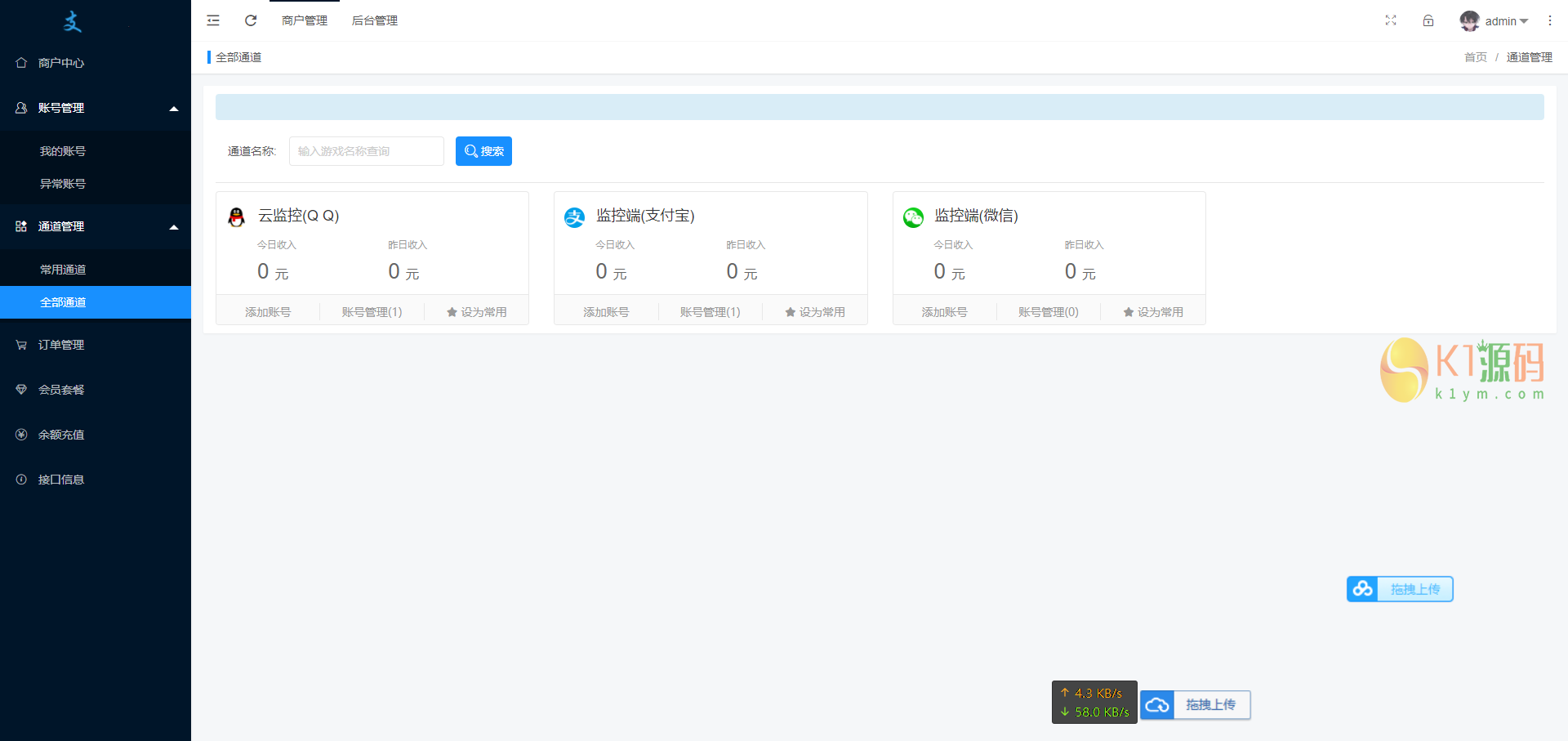This screenshot has height=741, width=1568.
Task: Click the 通道管理 breadcrumb item
Action: [x=1529, y=57]
